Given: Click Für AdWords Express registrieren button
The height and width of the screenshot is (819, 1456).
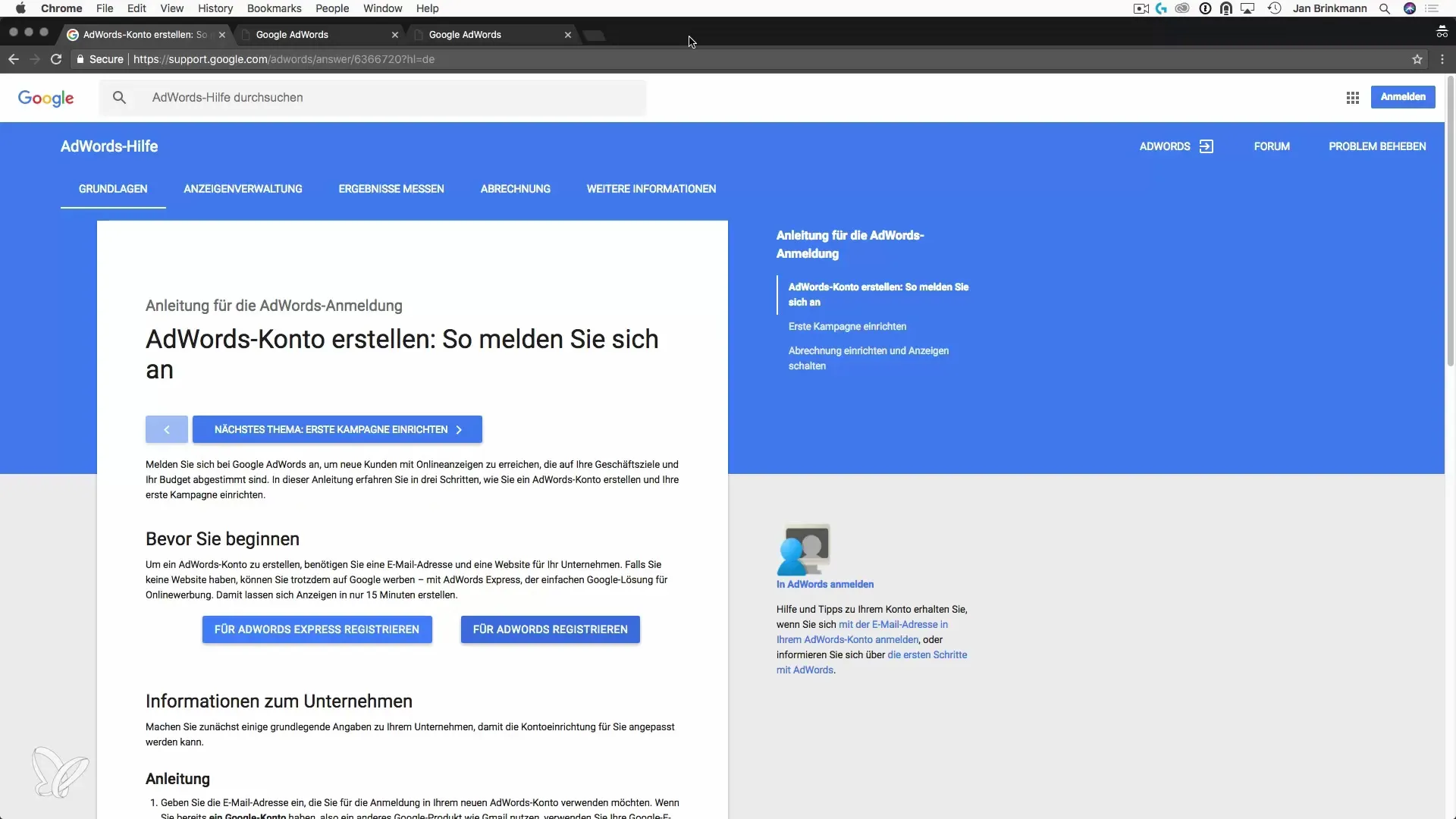Looking at the screenshot, I should 317,629.
